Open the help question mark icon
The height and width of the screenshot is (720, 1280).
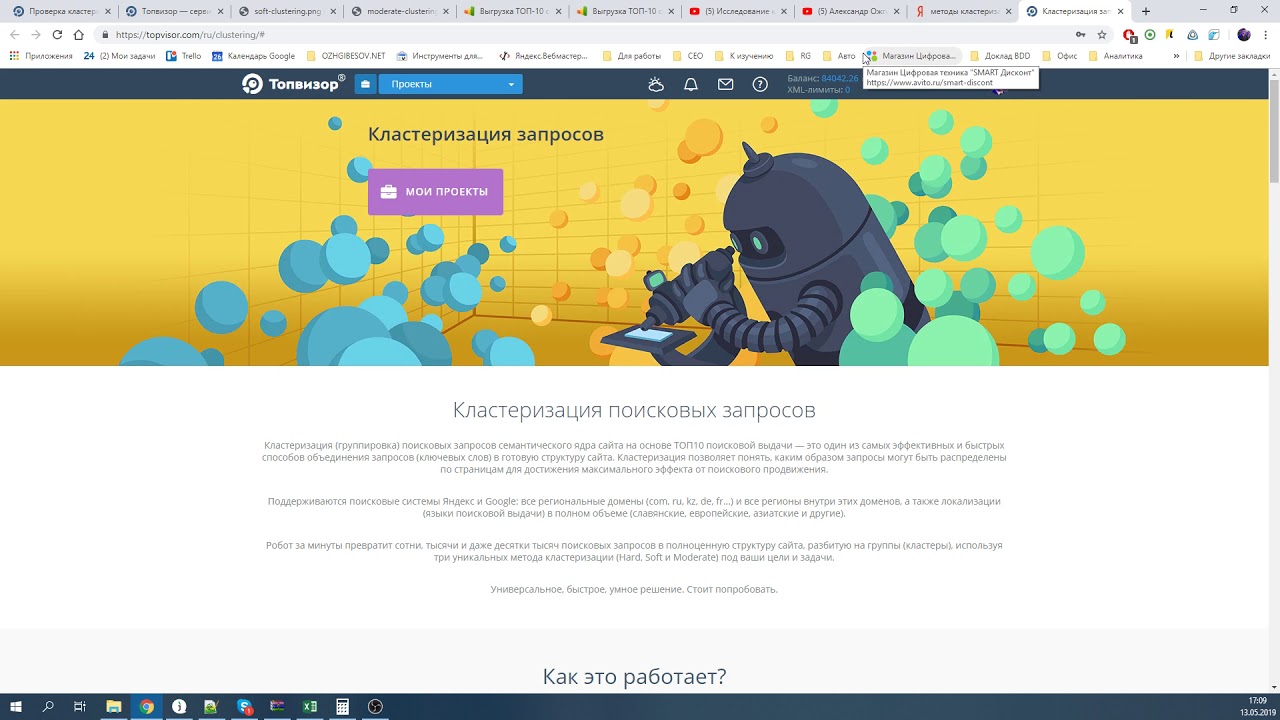pyautogui.click(x=760, y=84)
